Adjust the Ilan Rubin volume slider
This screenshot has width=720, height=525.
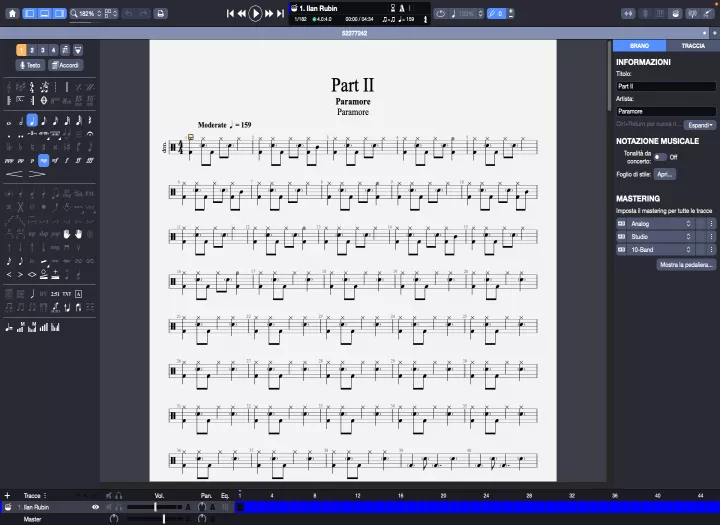[154, 507]
